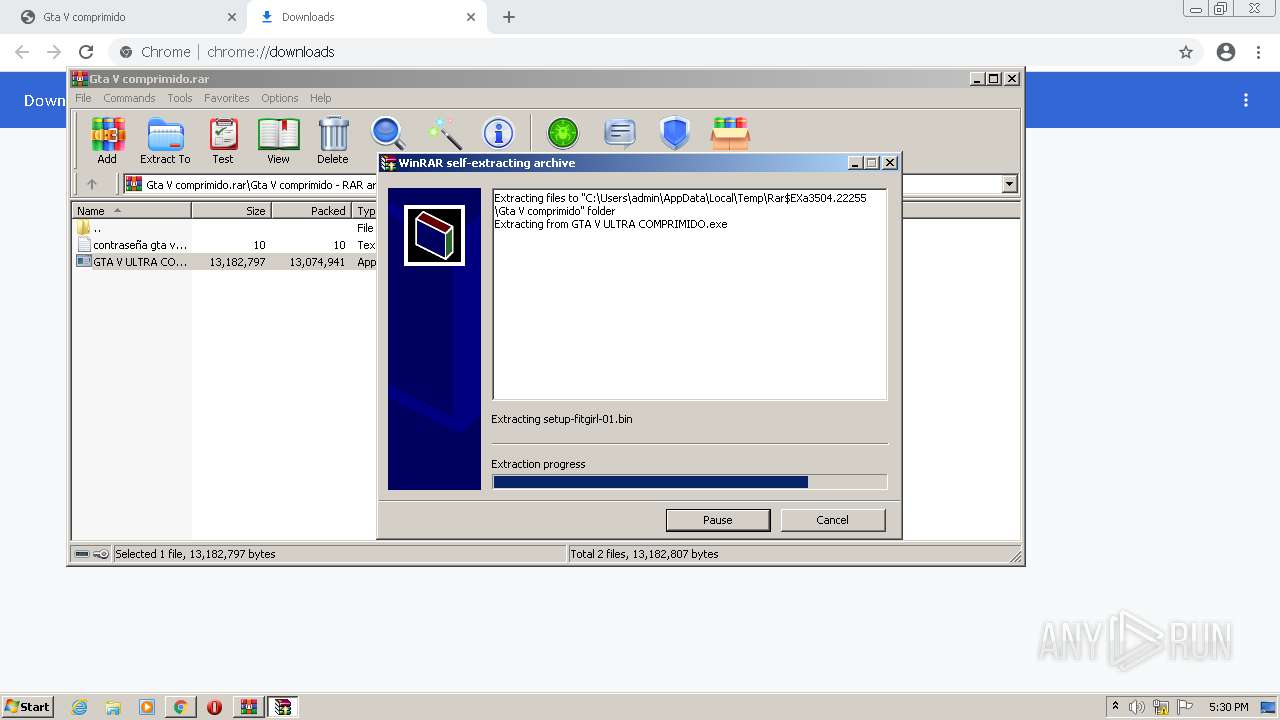Click the Test archive icon
The width and height of the screenshot is (1280, 720).
(223, 140)
